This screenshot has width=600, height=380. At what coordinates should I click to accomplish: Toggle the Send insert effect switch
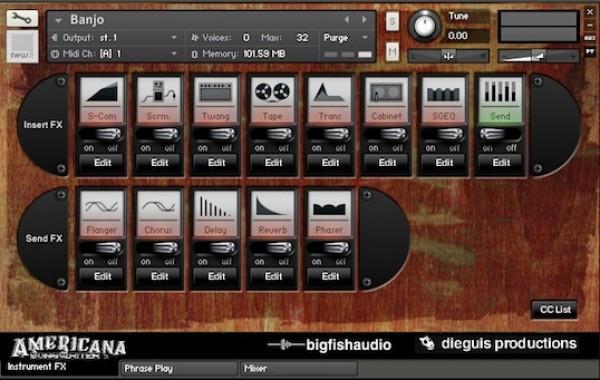[x=500, y=134]
